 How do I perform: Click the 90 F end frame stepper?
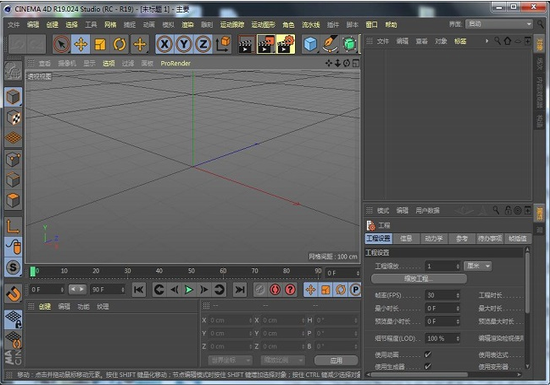coord(123,290)
